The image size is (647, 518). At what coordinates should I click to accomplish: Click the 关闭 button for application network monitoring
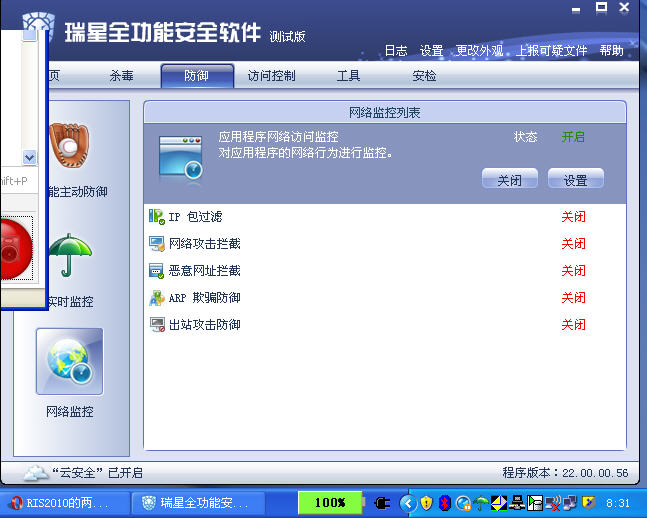click(510, 179)
